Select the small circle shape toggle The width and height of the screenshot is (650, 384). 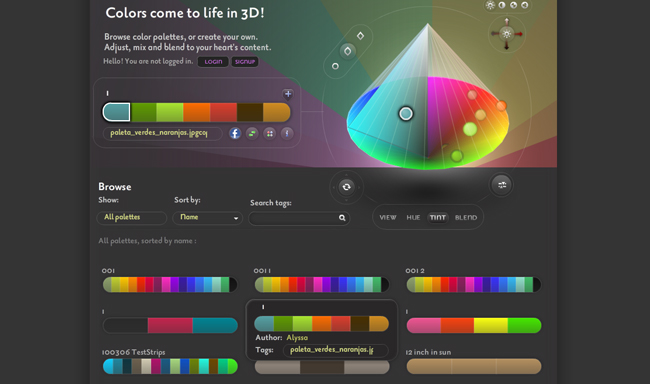(x=335, y=66)
